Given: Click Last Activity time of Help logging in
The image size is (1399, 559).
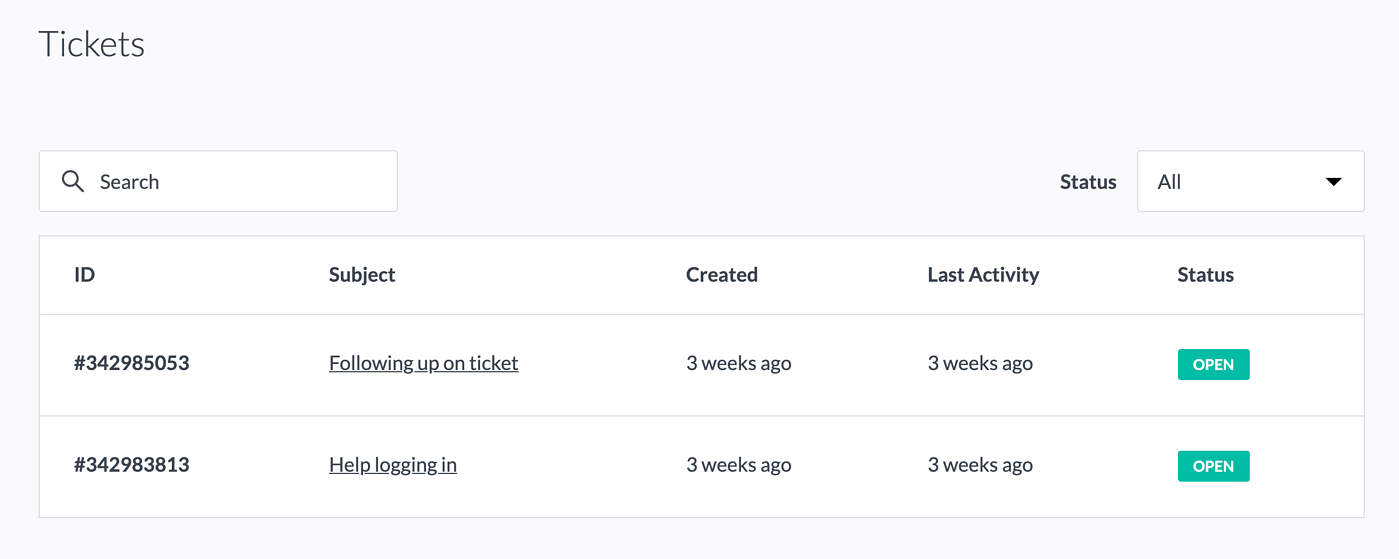Looking at the screenshot, I should point(980,465).
